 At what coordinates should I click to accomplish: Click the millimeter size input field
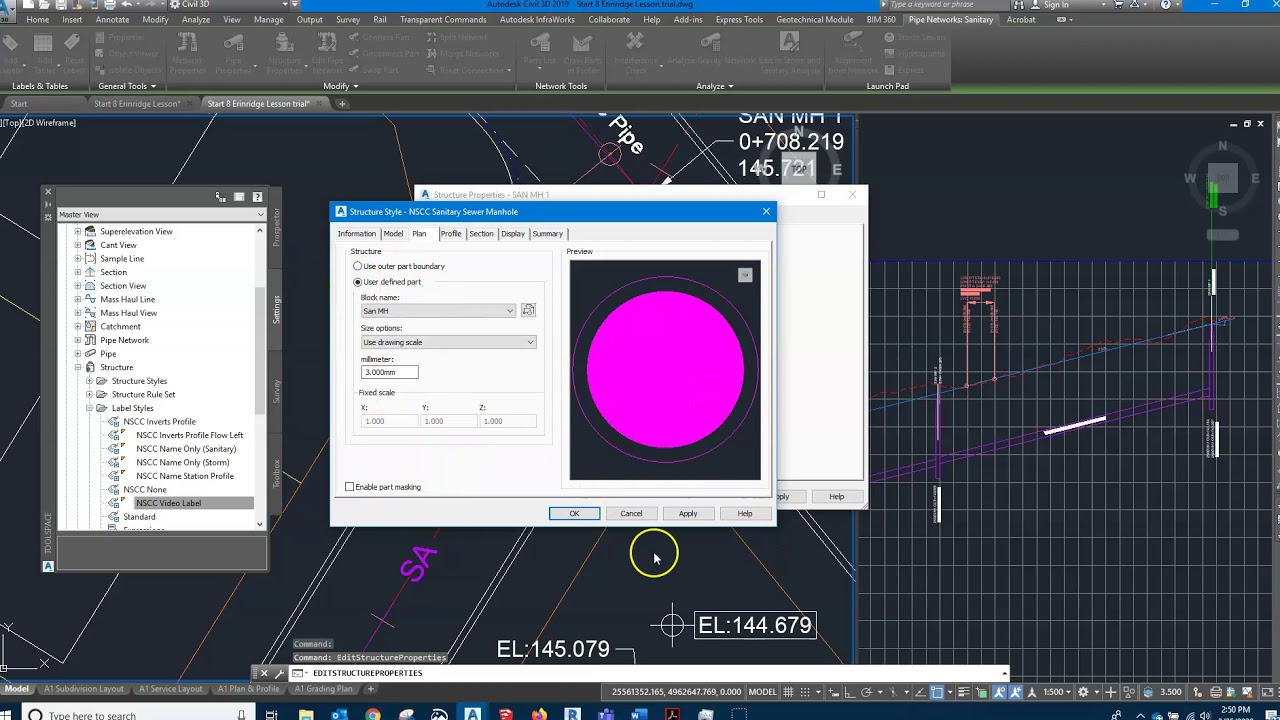pos(389,372)
